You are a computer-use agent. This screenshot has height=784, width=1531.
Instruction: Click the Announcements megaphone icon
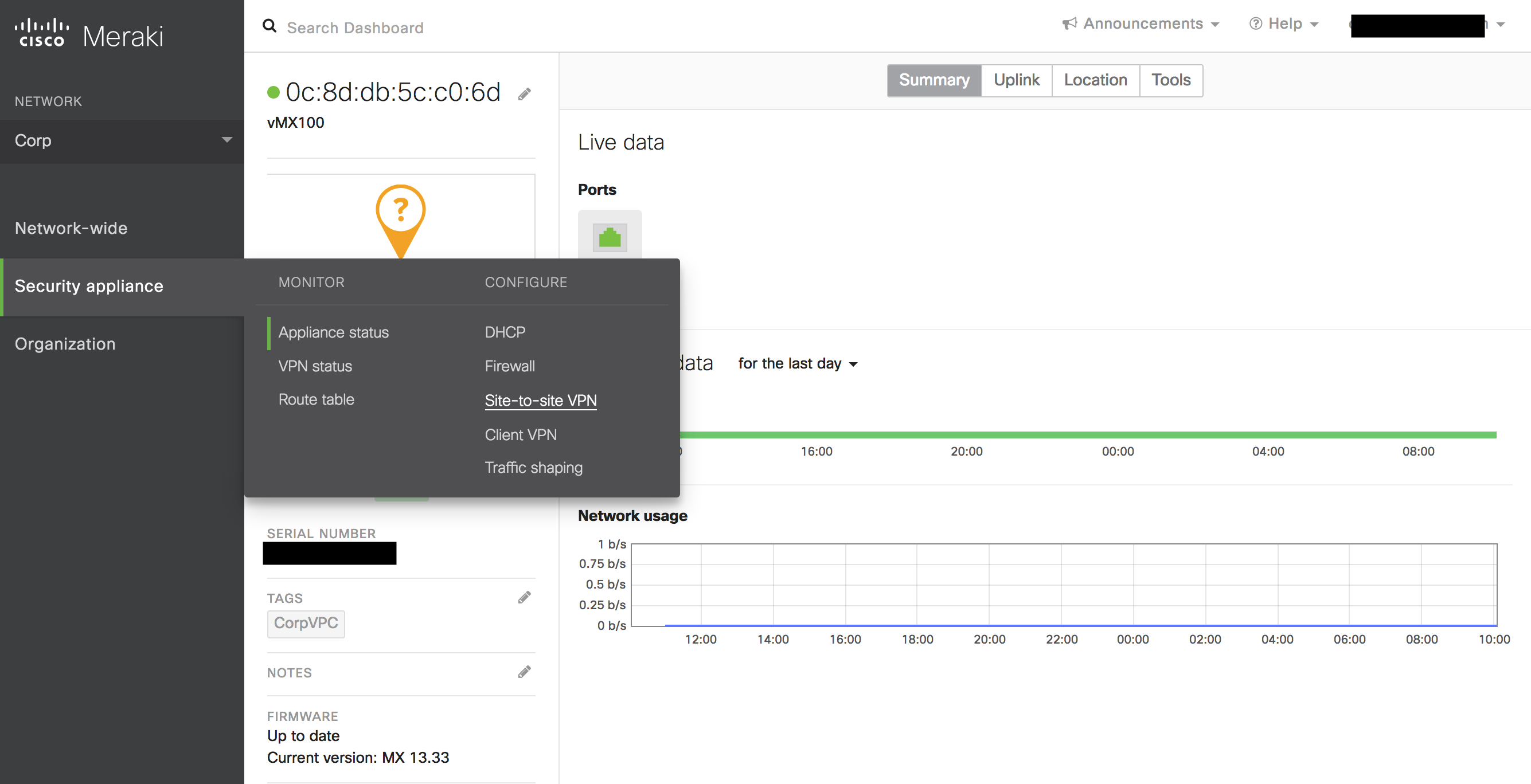(1069, 23)
